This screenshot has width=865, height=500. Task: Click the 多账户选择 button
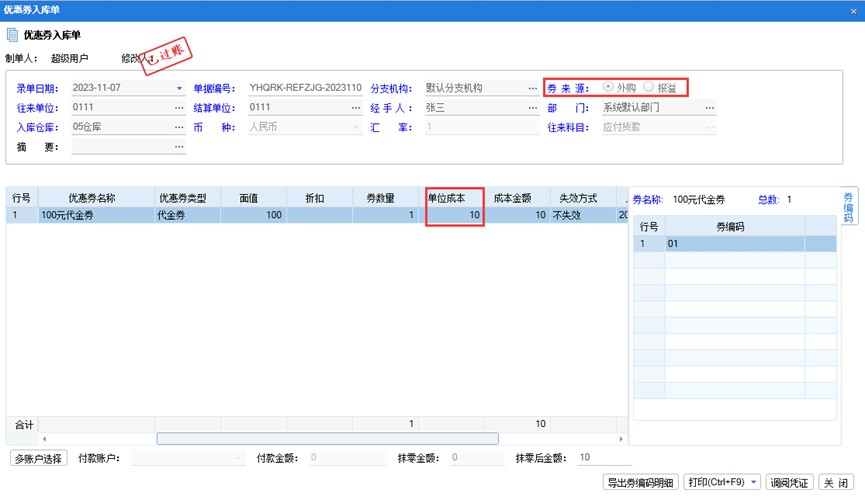coord(39,458)
